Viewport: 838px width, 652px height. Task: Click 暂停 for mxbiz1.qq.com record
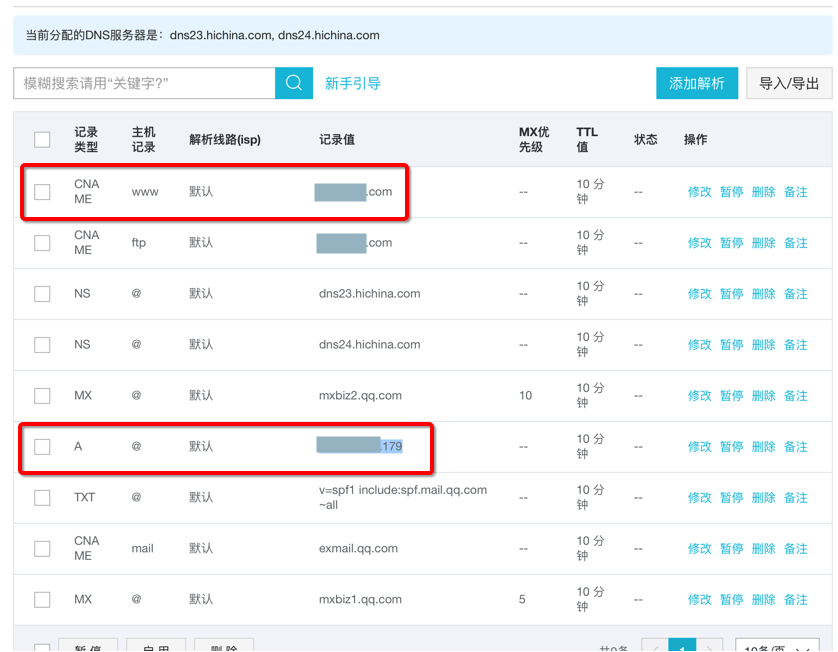(x=732, y=600)
